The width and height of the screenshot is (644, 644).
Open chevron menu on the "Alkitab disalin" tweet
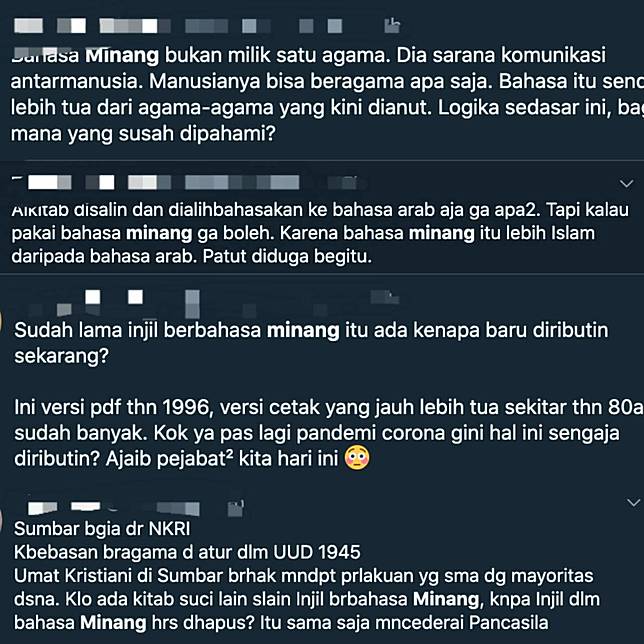click(626, 183)
